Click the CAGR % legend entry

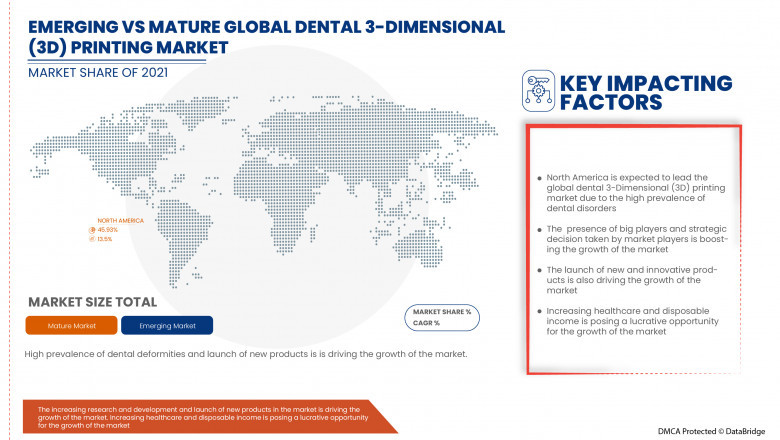428,323
